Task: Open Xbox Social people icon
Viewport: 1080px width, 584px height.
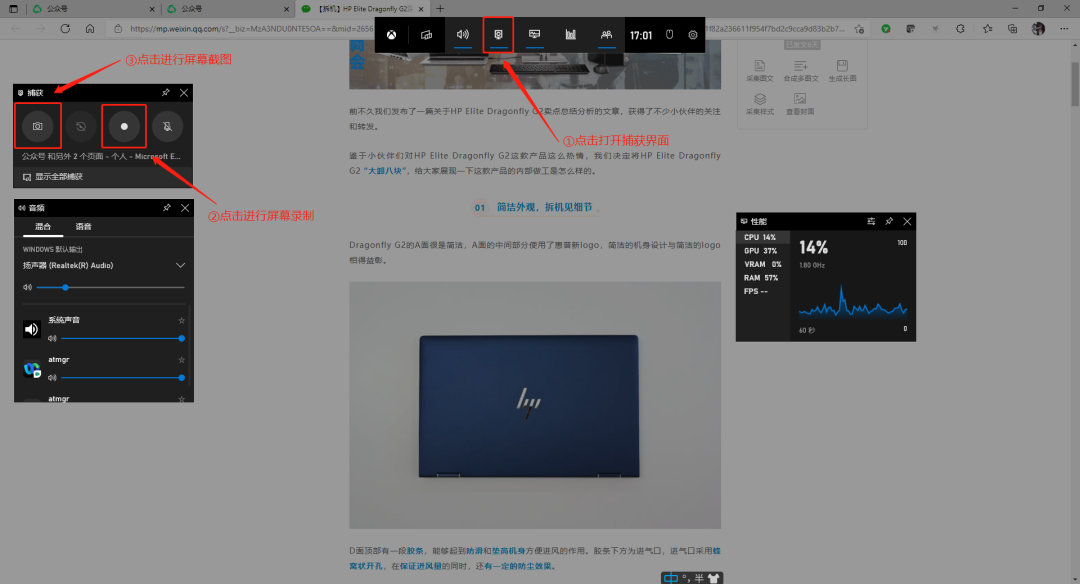Action: click(606, 34)
